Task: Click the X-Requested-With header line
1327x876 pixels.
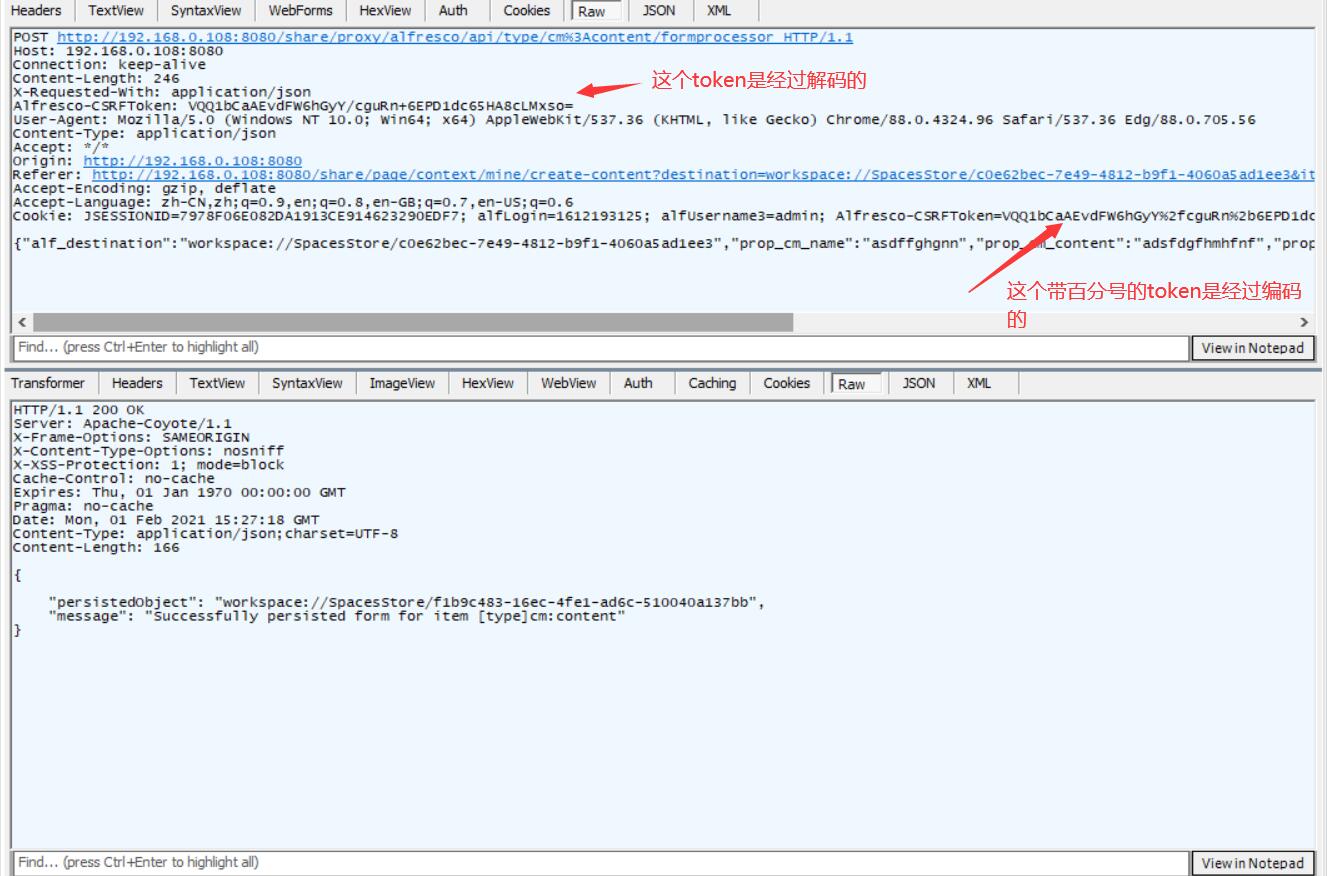Action: pyautogui.click(x=162, y=92)
